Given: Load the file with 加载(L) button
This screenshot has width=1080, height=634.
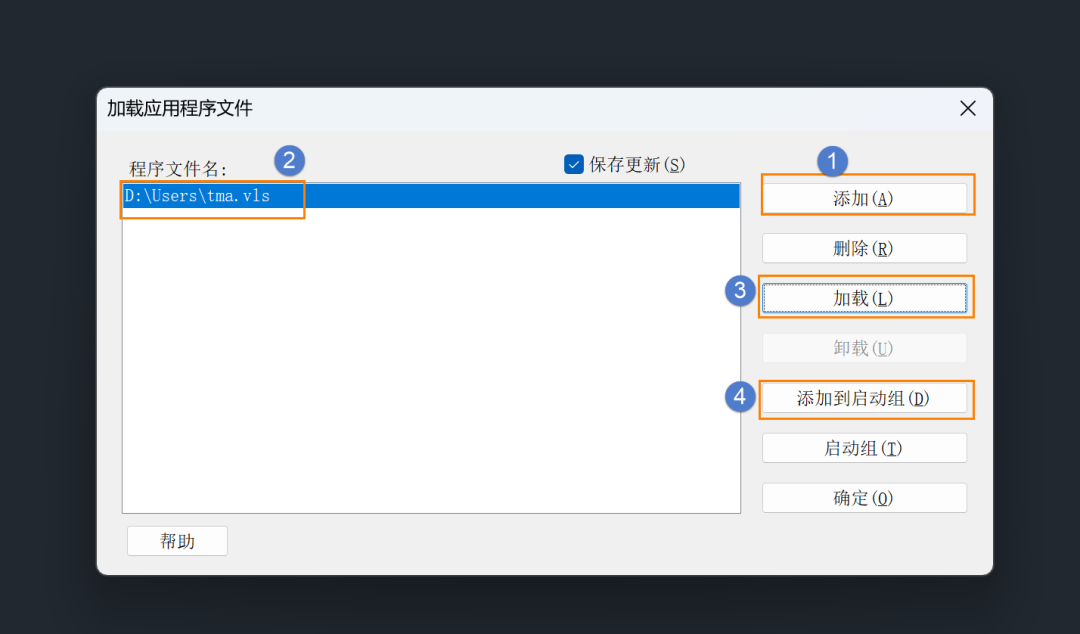Looking at the screenshot, I should tap(864, 298).
